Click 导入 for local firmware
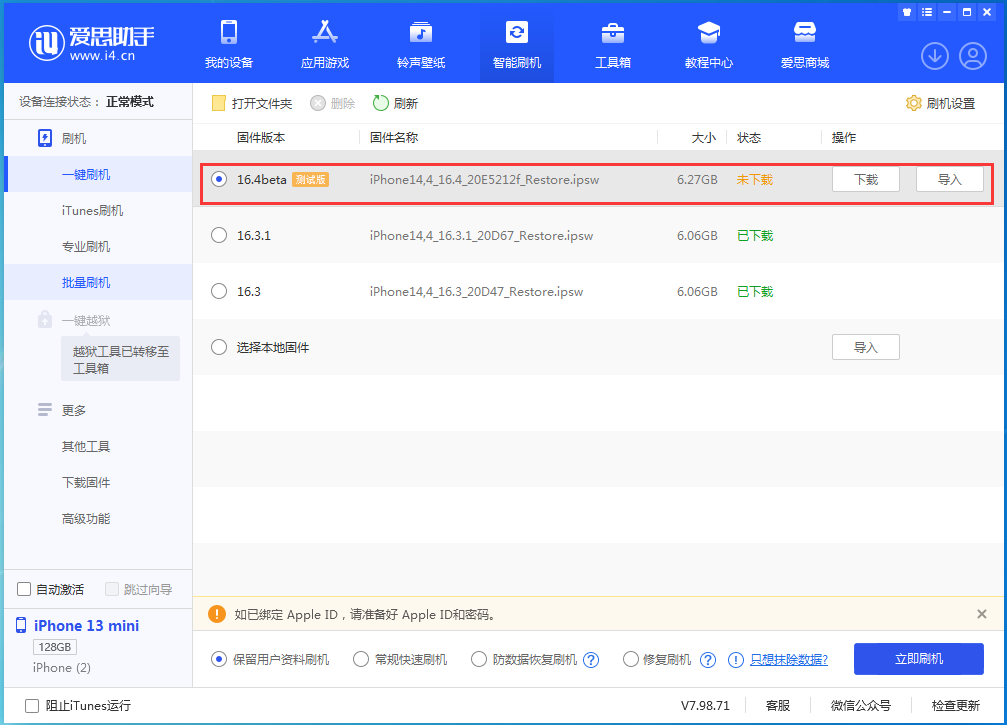1007x725 pixels. click(866, 347)
